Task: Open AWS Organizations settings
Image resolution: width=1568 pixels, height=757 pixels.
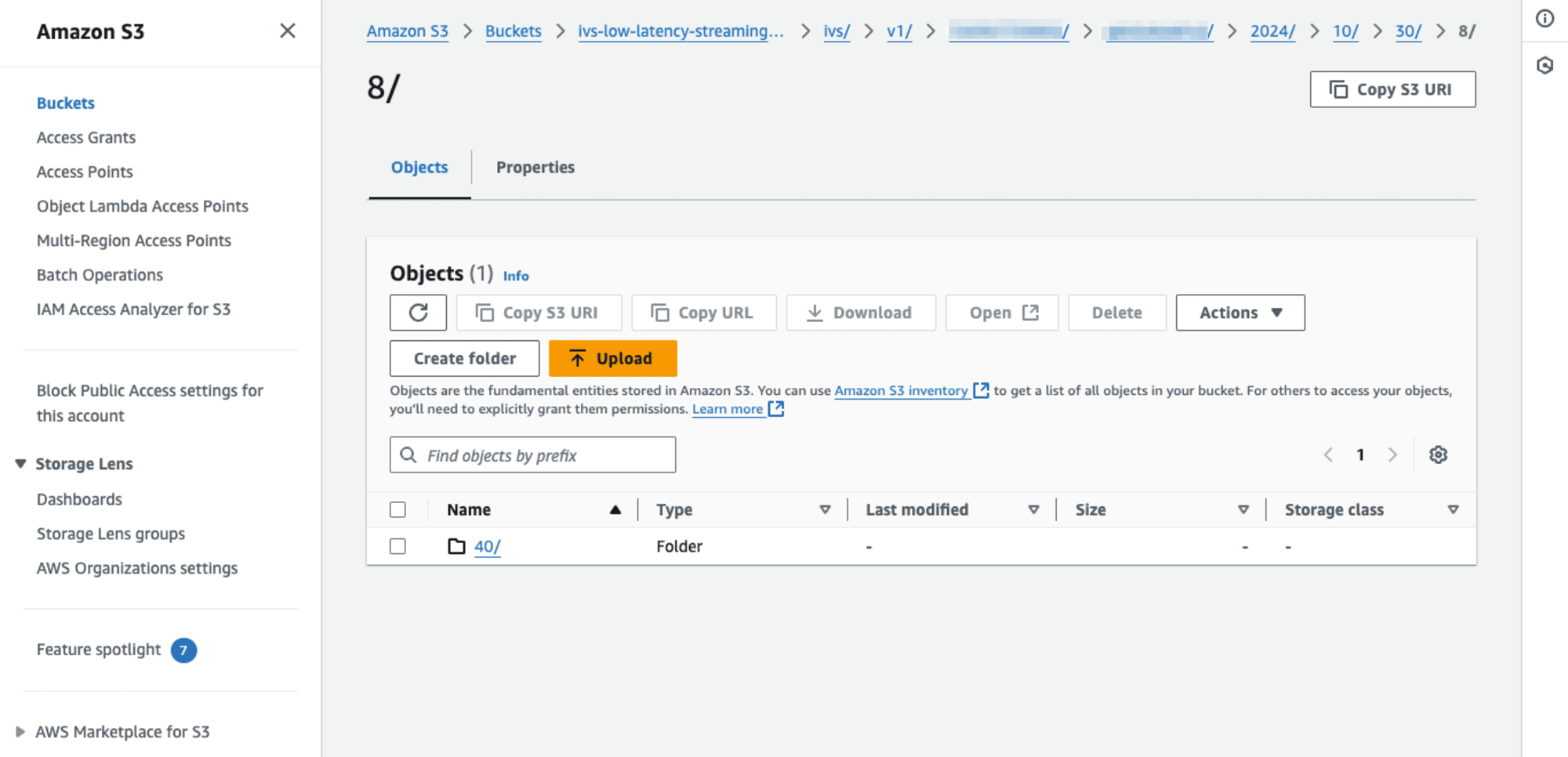Action: (x=137, y=568)
